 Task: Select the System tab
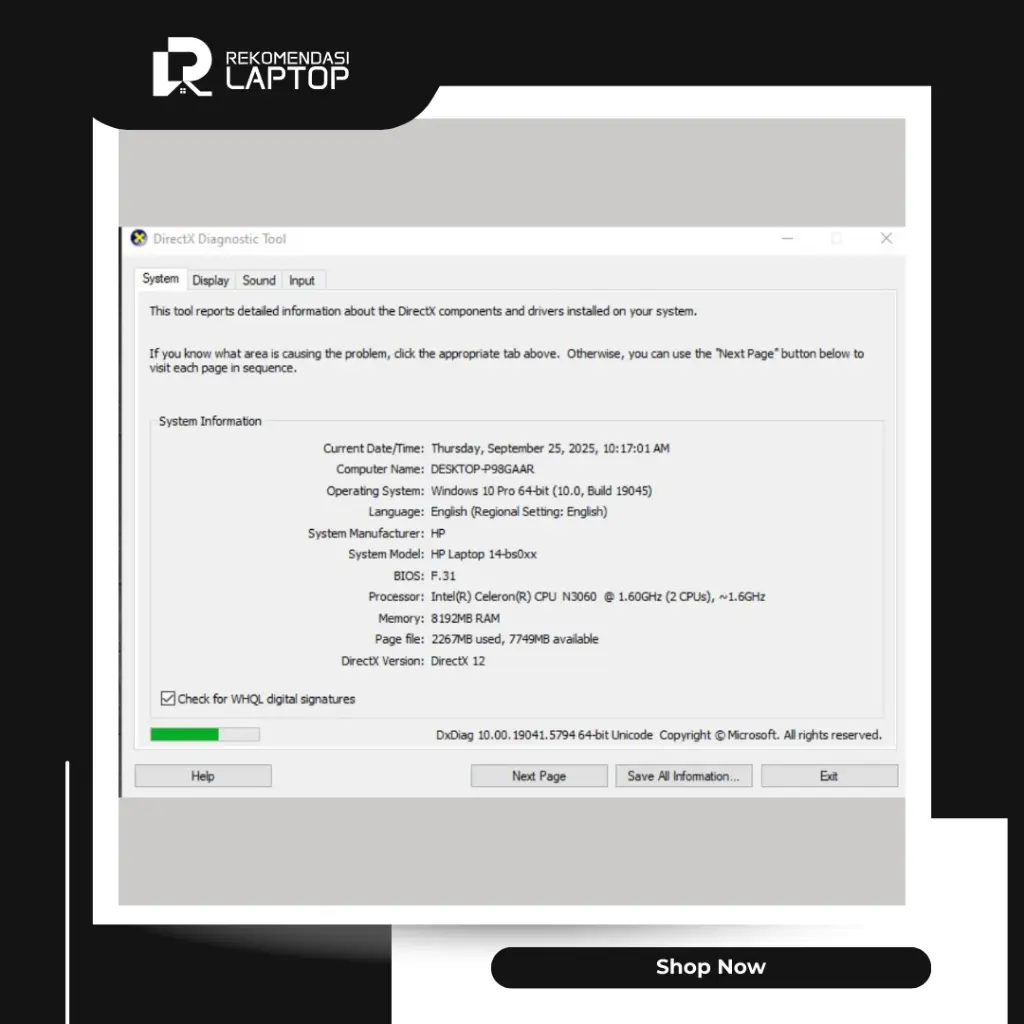pos(160,279)
